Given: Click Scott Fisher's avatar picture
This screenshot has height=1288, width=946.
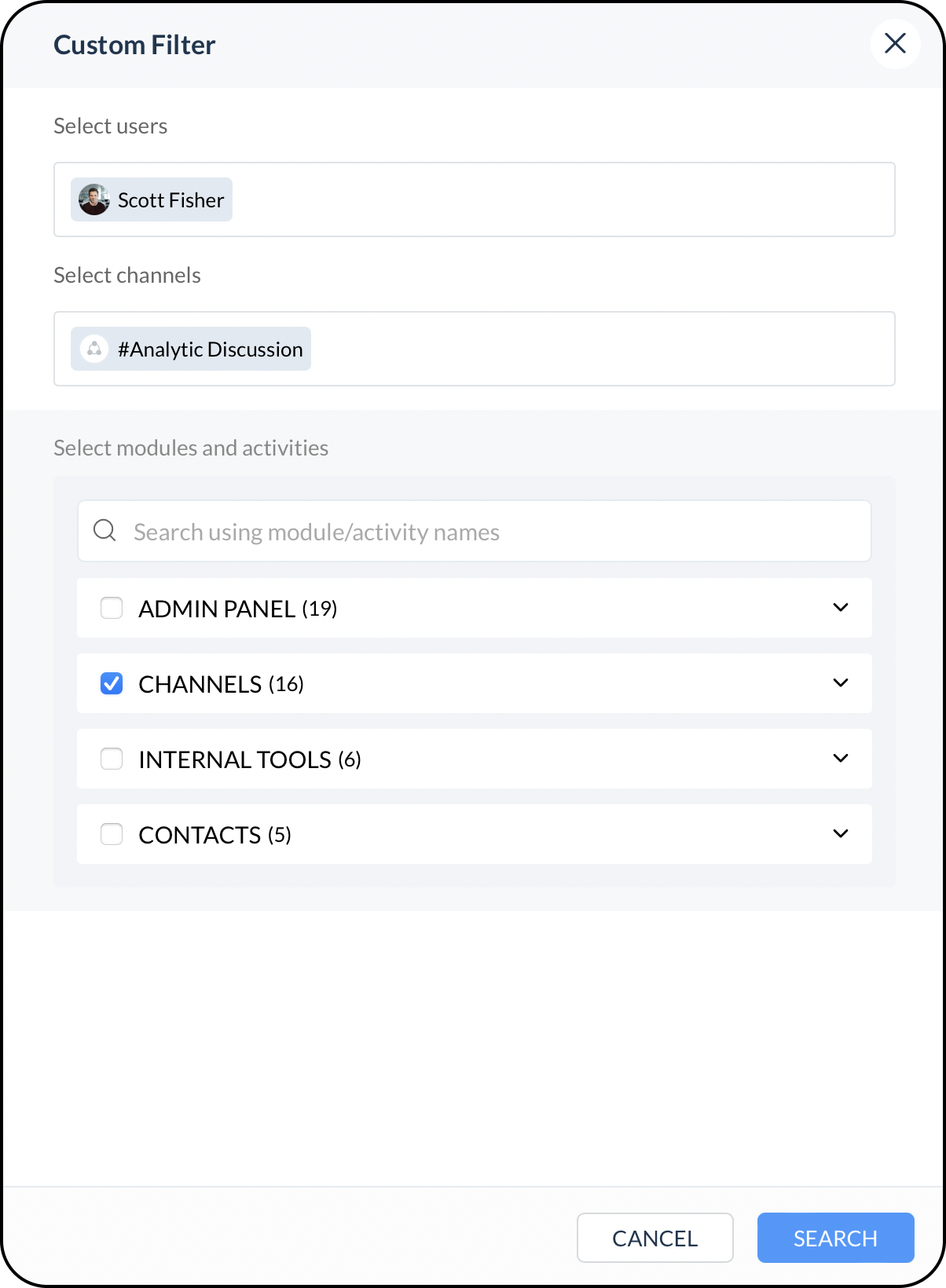Looking at the screenshot, I should pos(94,199).
